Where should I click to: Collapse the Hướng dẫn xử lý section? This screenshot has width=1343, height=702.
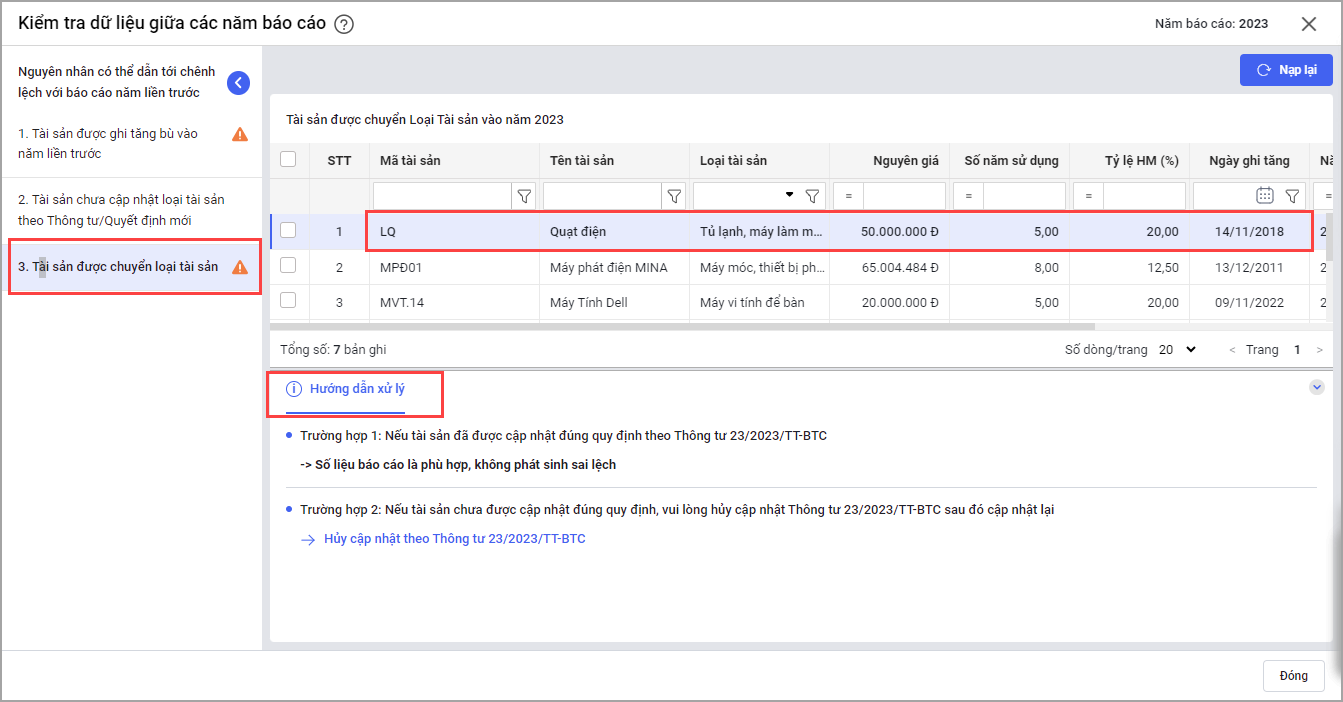coord(1317,388)
